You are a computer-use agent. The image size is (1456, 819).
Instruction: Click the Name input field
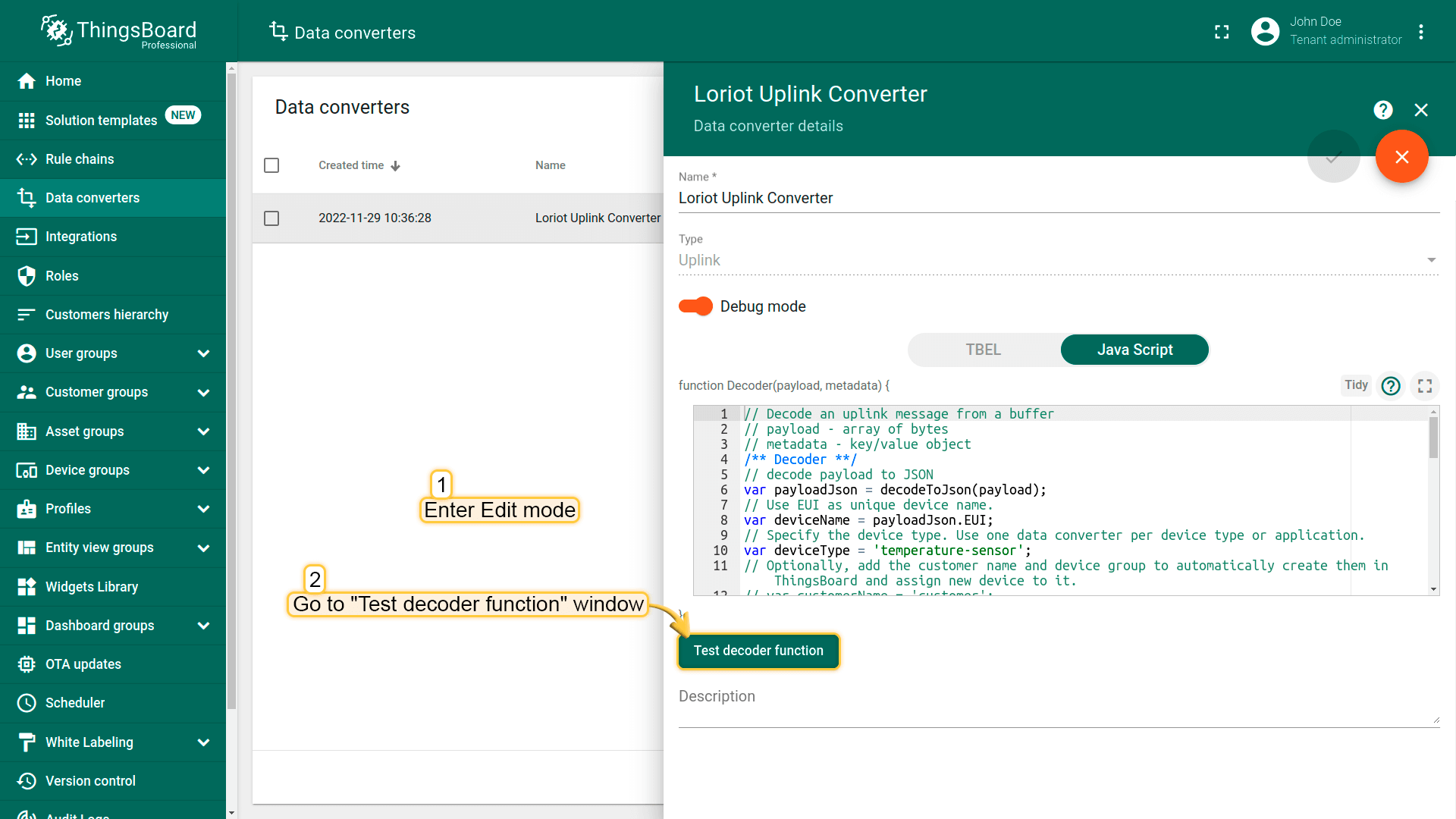(1059, 198)
